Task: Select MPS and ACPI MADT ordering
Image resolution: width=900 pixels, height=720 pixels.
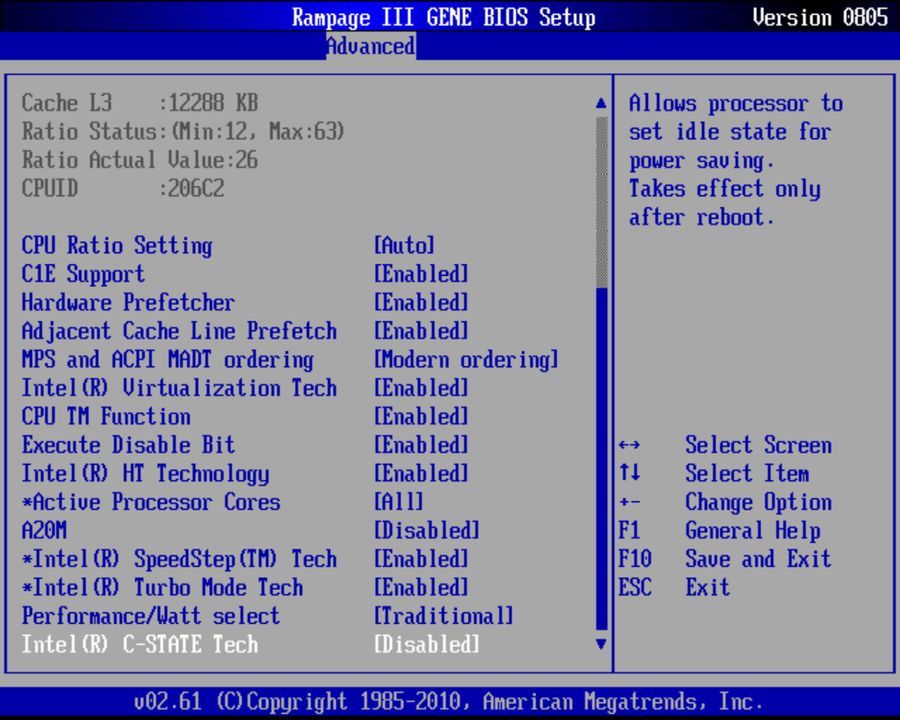Action: coord(168,360)
